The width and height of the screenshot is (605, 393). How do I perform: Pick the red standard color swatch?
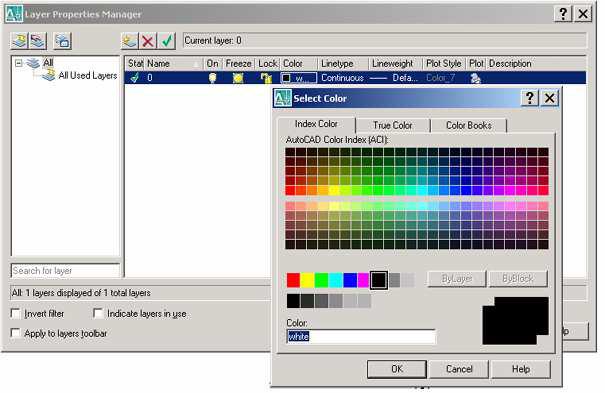[293, 280]
